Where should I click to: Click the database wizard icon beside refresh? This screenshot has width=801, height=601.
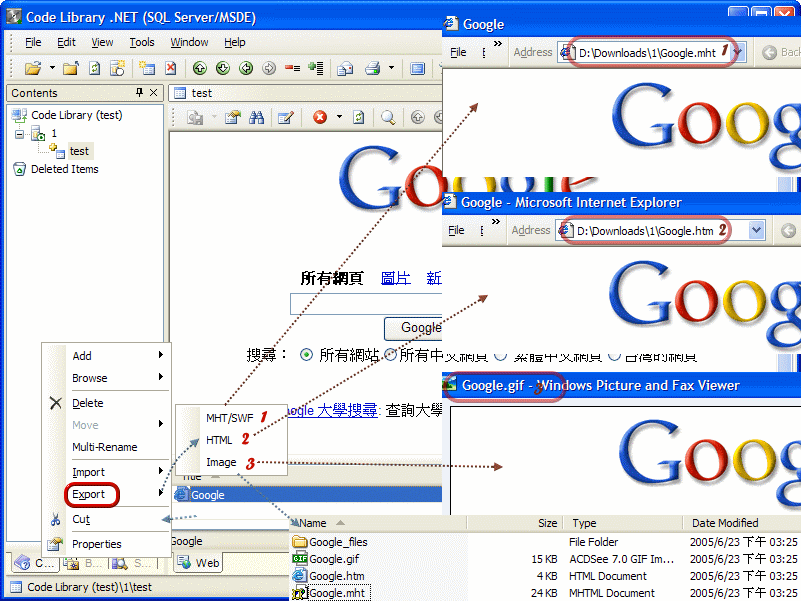coord(117,67)
